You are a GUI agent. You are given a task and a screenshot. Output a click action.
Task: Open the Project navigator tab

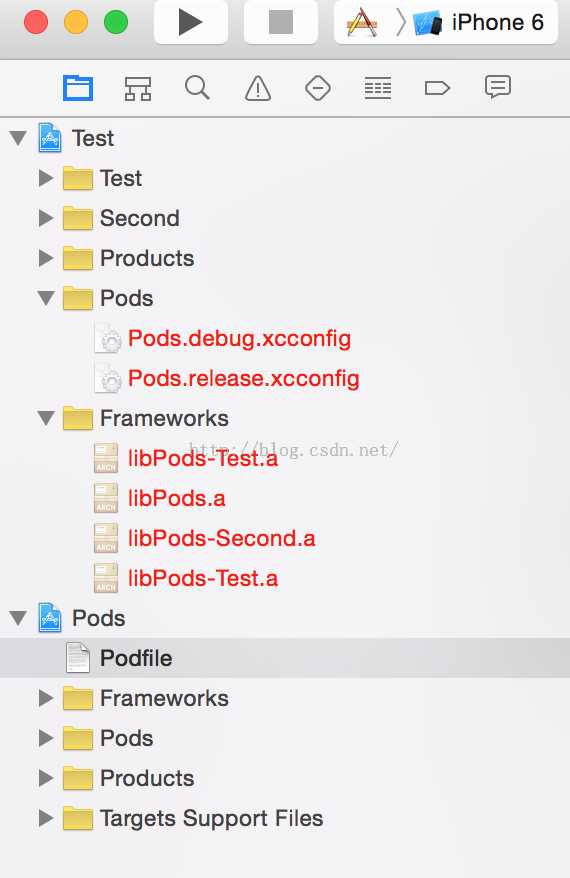[78, 88]
